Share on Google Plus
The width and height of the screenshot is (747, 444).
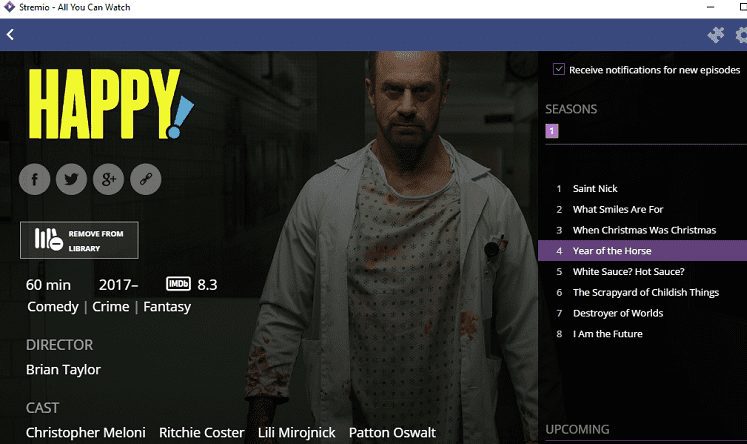109,179
